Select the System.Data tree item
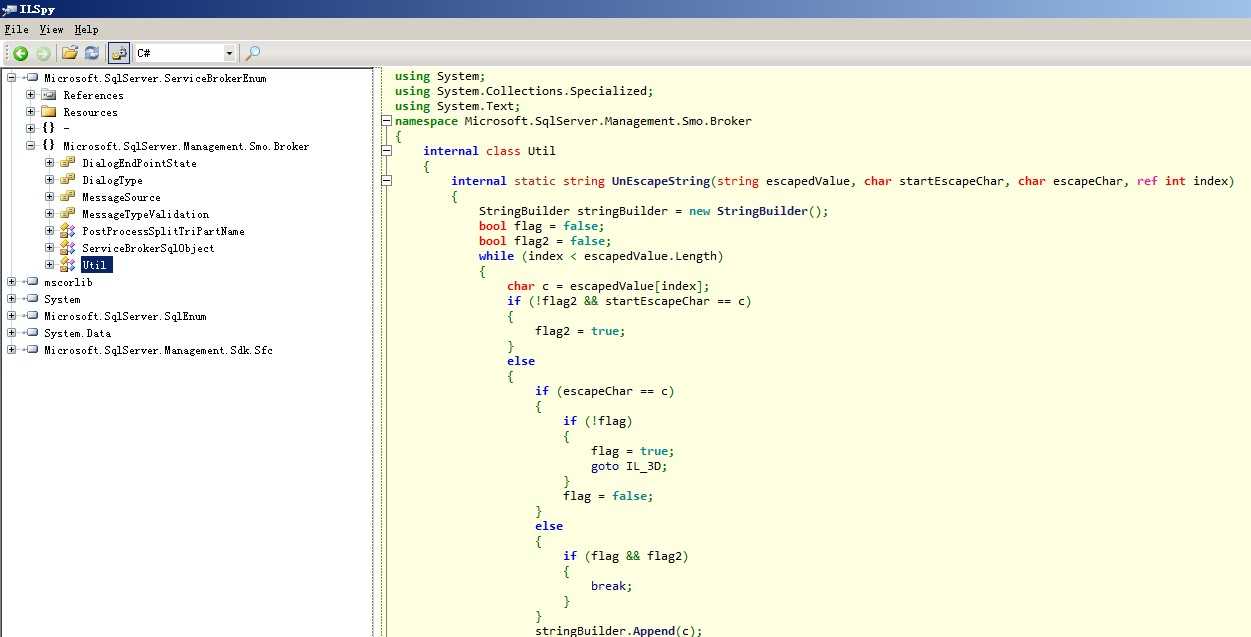 [x=77, y=333]
